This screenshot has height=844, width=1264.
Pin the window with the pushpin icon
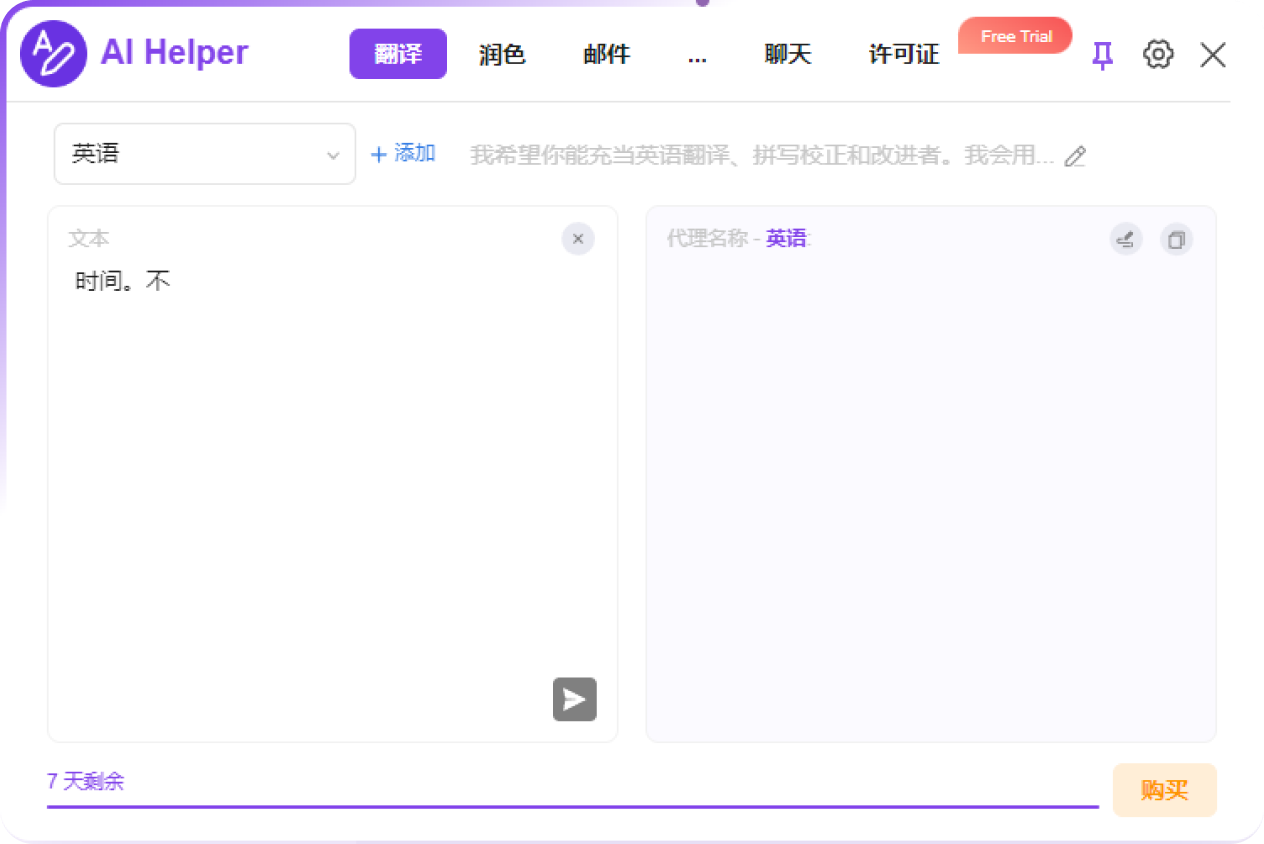click(1102, 55)
